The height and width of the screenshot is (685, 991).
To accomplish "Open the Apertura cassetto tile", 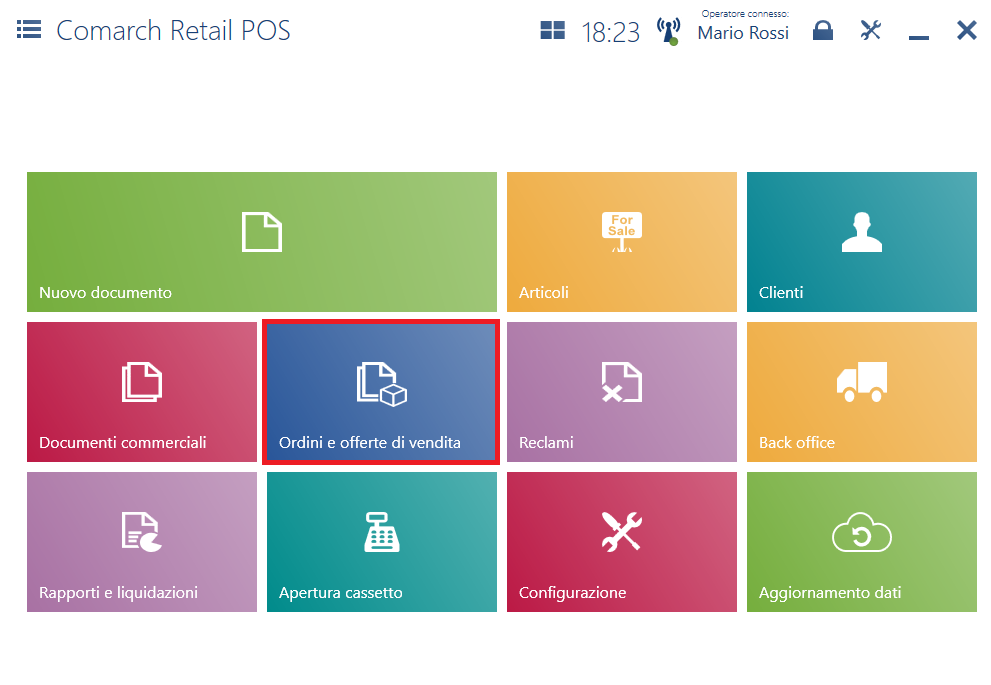I will [x=382, y=542].
